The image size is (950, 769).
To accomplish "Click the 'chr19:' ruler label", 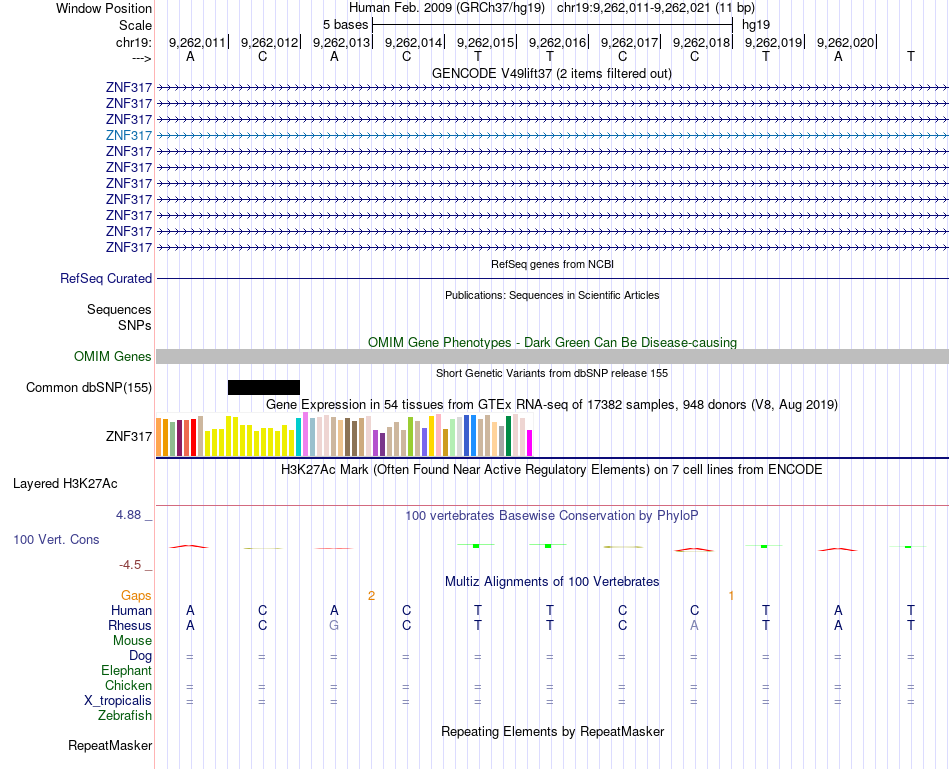I will click(x=133, y=42).
